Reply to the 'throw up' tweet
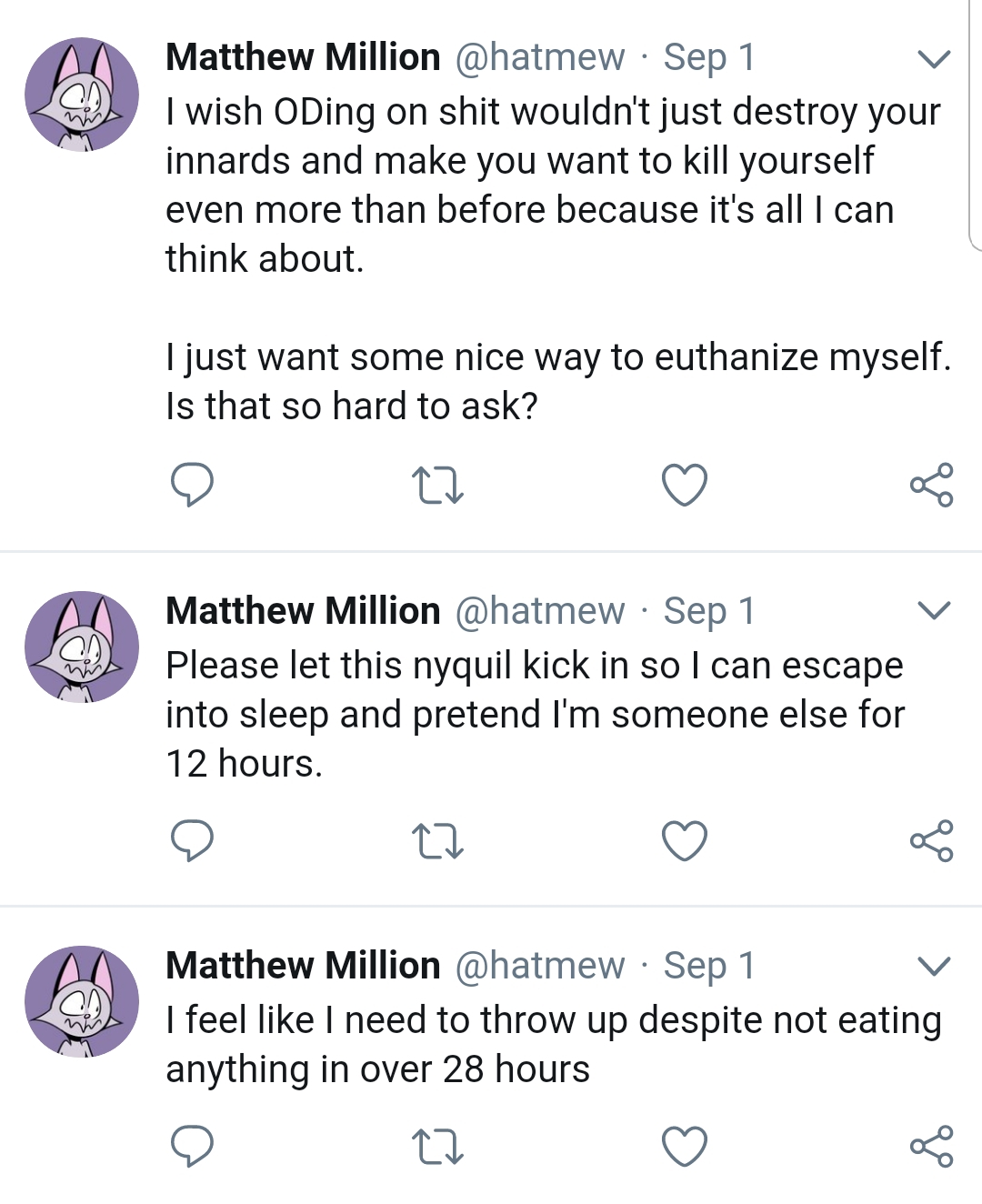The width and height of the screenshot is (982, 1204). point(192,1146)
